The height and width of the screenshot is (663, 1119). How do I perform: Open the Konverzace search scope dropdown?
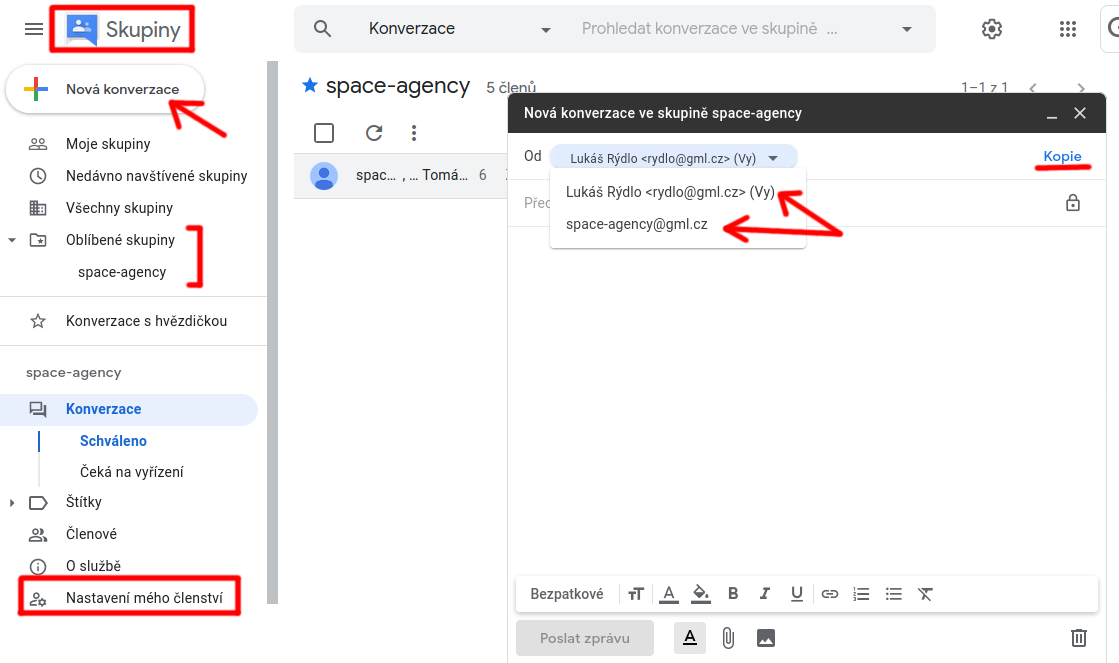pyautogui.click(x=460, y=29)
